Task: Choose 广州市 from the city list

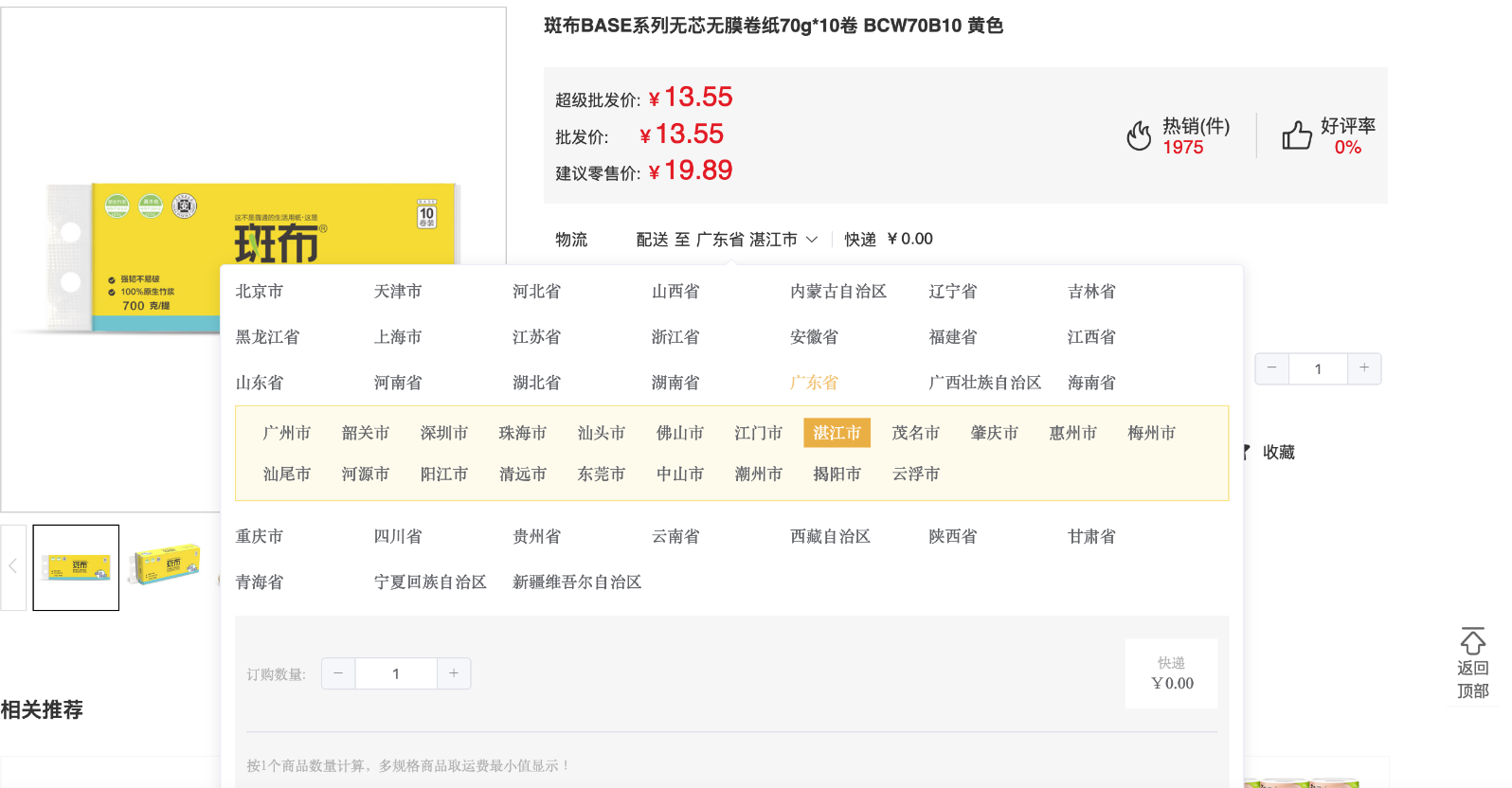Action: click(287, 433)
